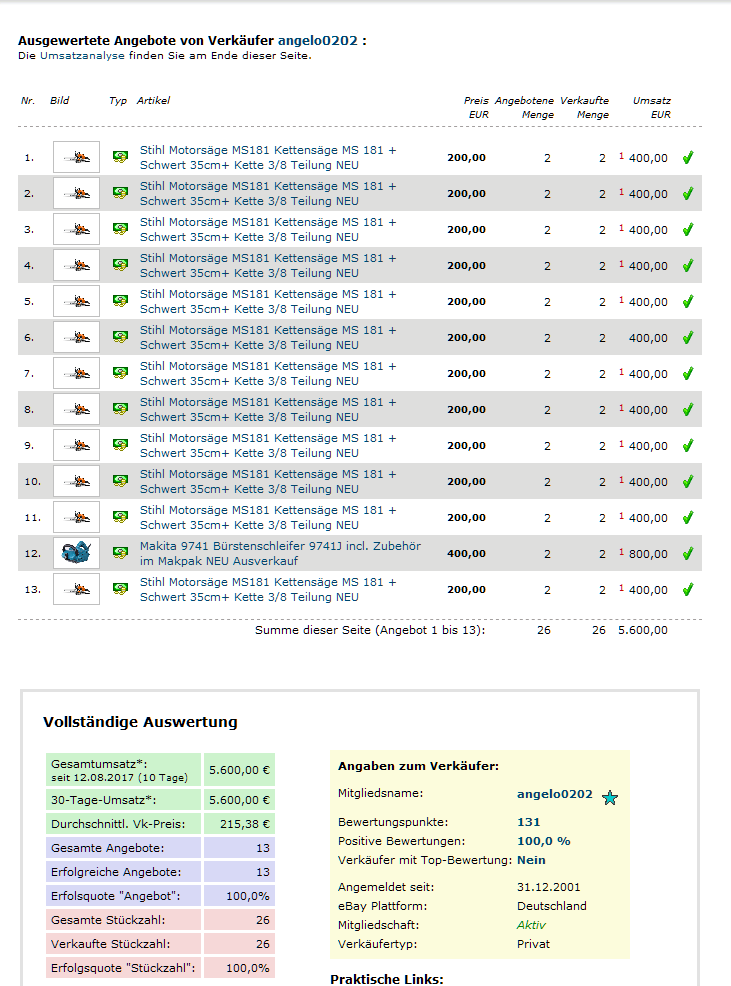Click the green checkmark in row 1
731x986 pixels.
tap(688, 157)
